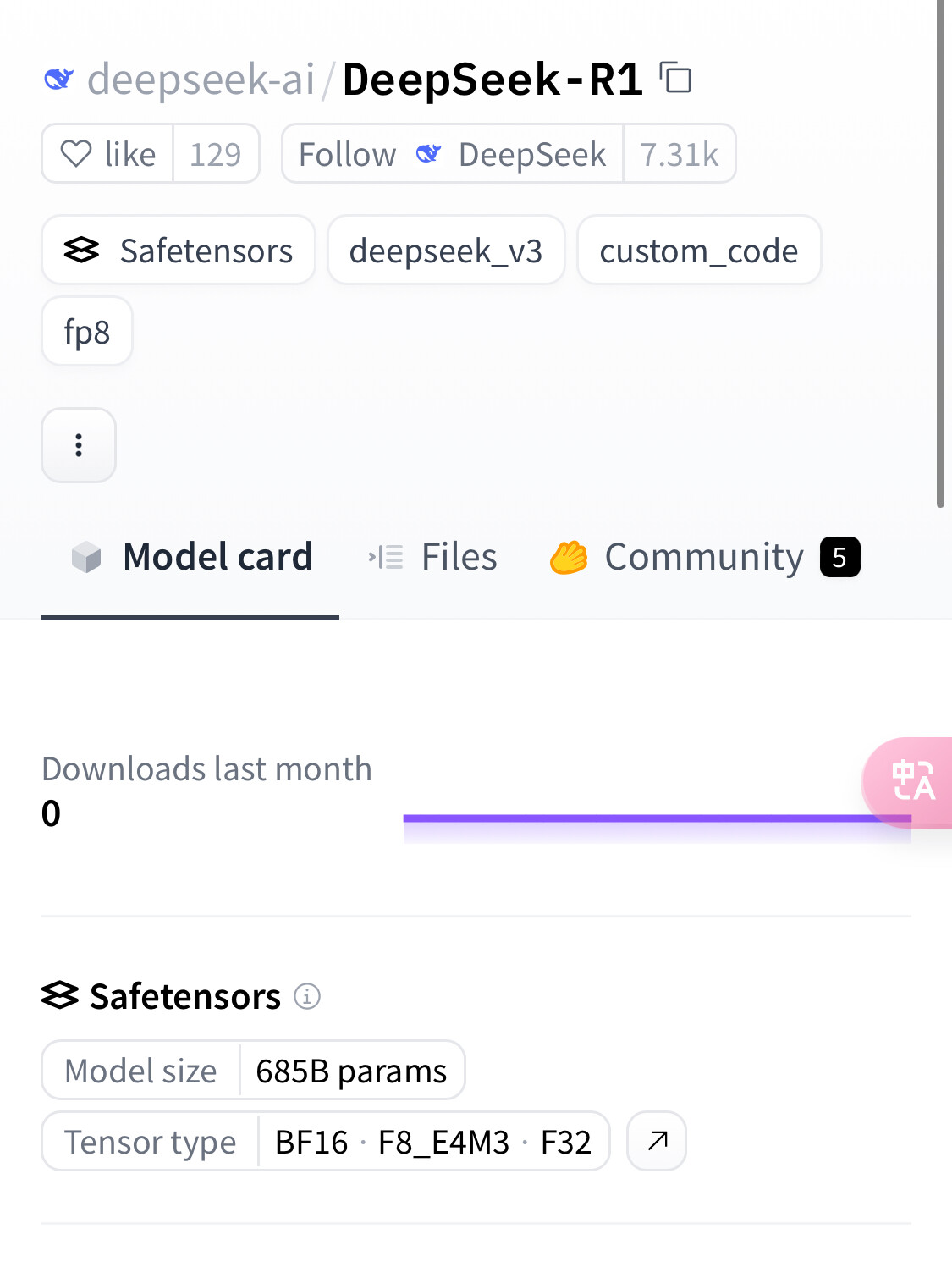Image resolution: width=952 pixels, height=1267 pixels.
Task: Open the Safetensors info circle icon
Action: pyautogui.click(x=307, y=996)
